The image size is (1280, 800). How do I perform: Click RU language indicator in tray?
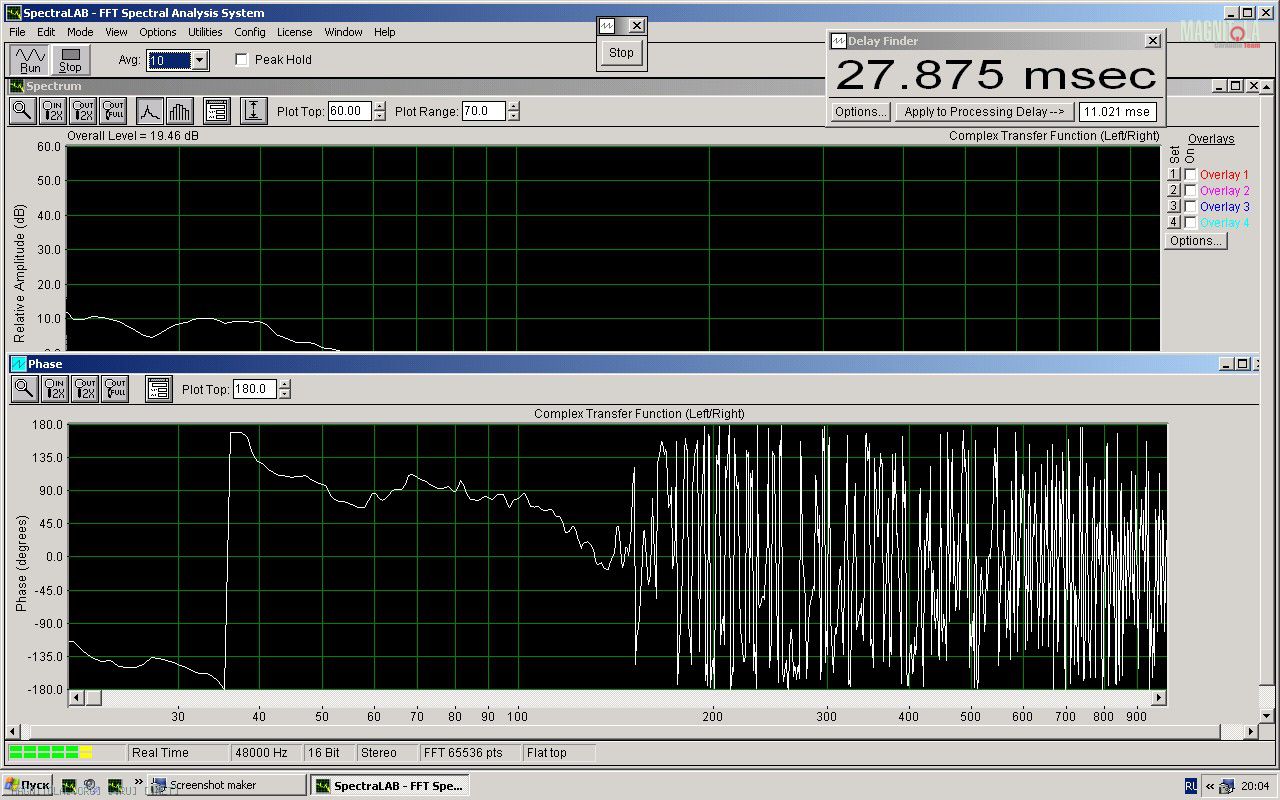(x=1191, y=785)
